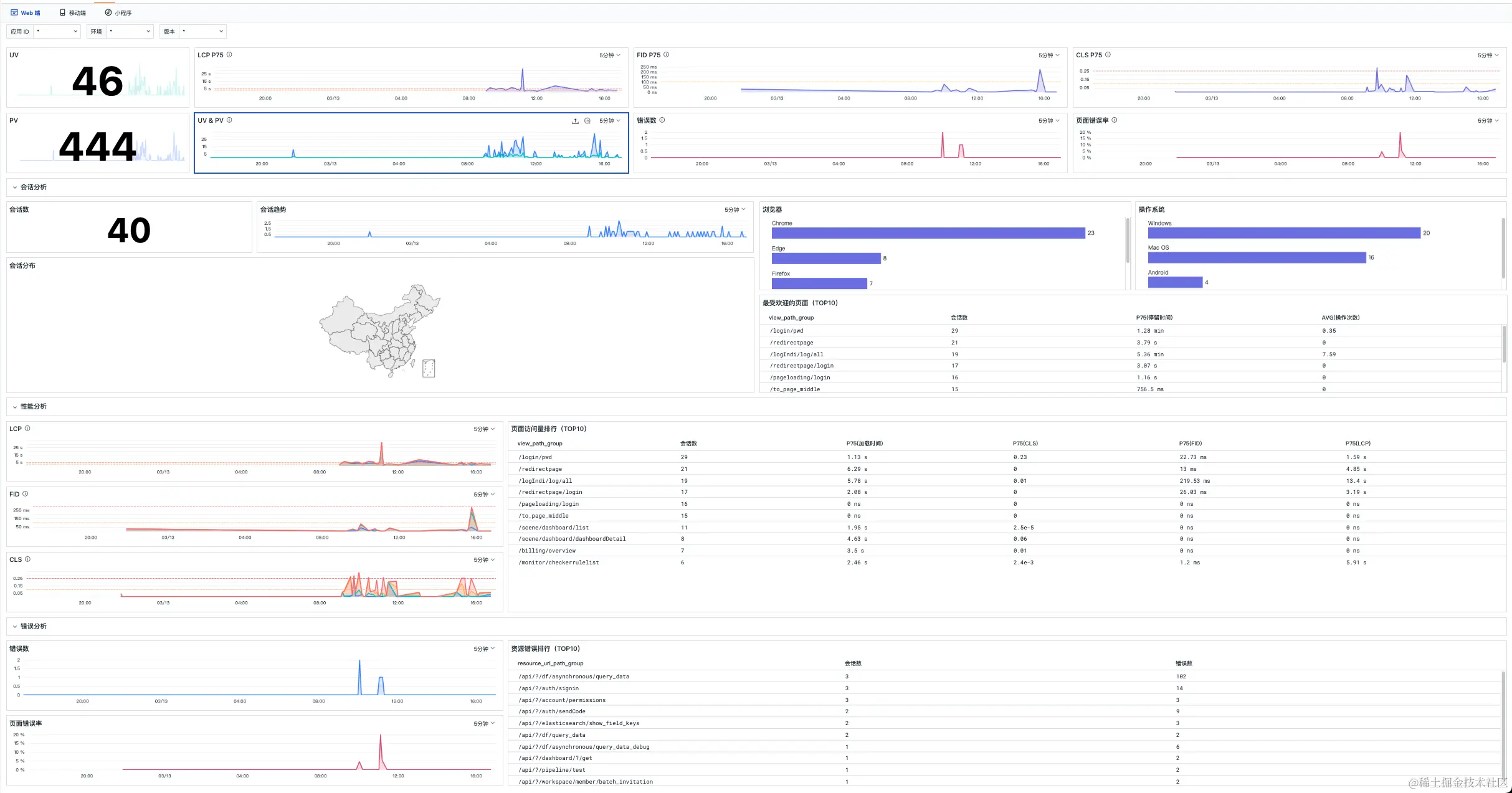Switch to the 小程序 tab

[x=118, y=12]
